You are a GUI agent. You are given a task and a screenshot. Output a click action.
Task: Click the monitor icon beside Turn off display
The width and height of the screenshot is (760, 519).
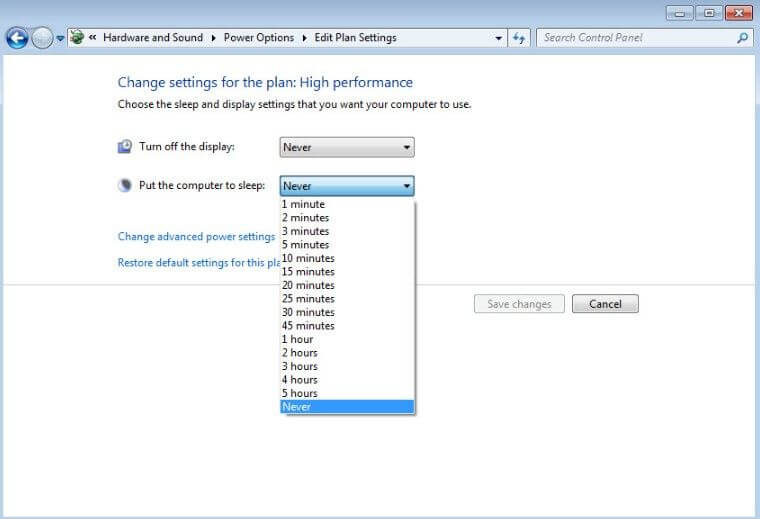(x=125, y=147)
